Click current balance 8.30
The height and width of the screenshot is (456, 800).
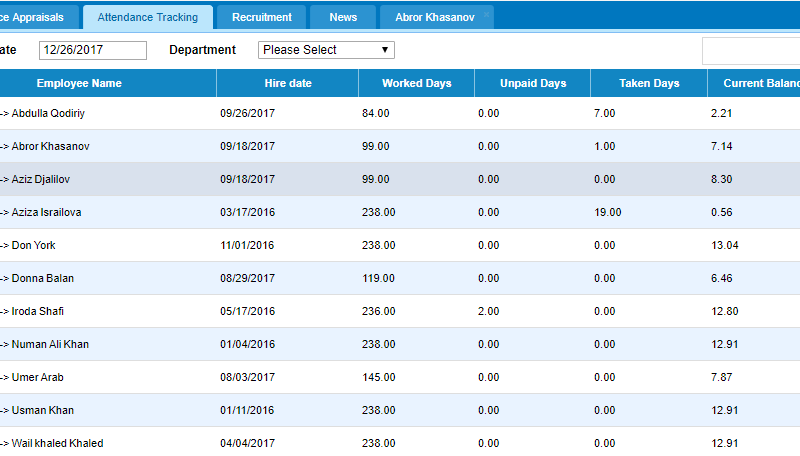[x=721, y=180]
